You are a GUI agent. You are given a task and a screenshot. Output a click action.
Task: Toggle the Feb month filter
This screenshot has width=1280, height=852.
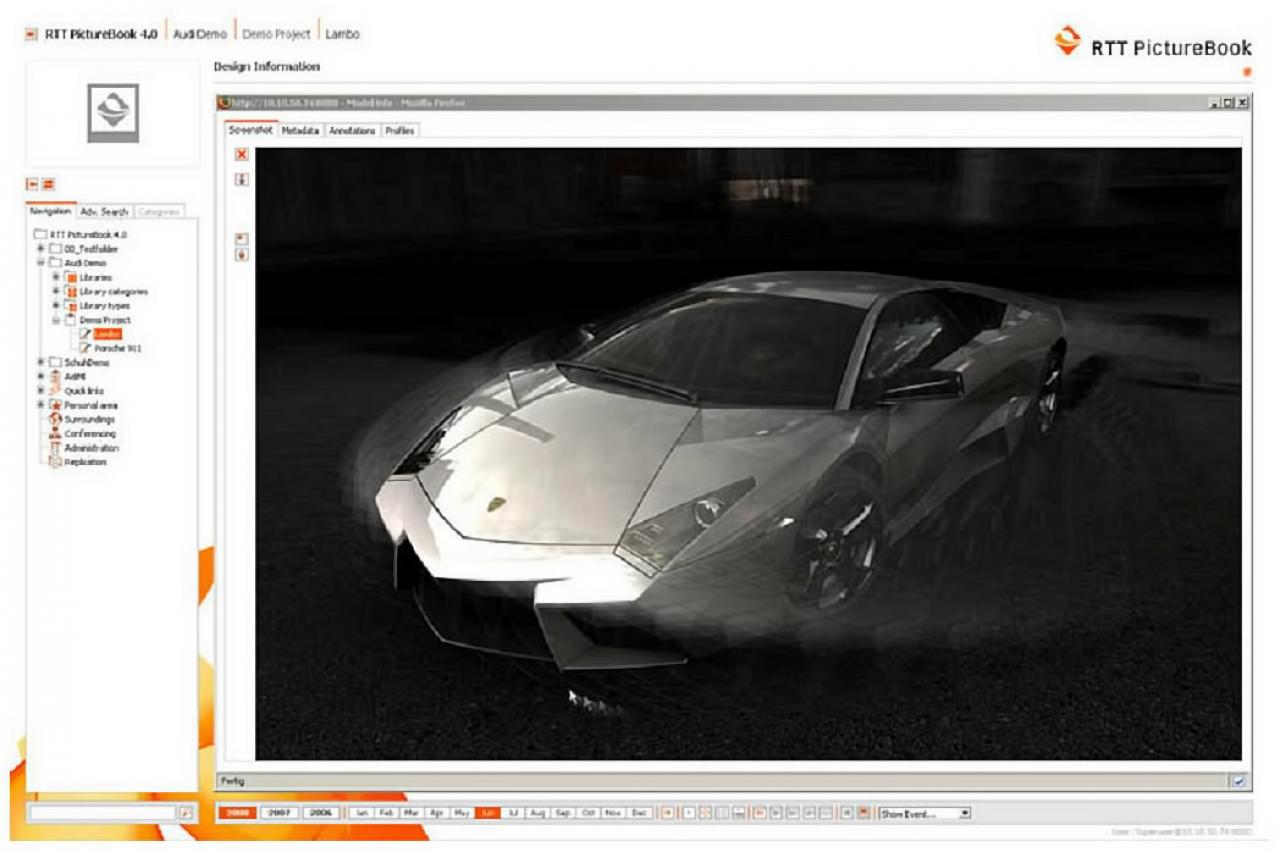[x=387, y=814]
